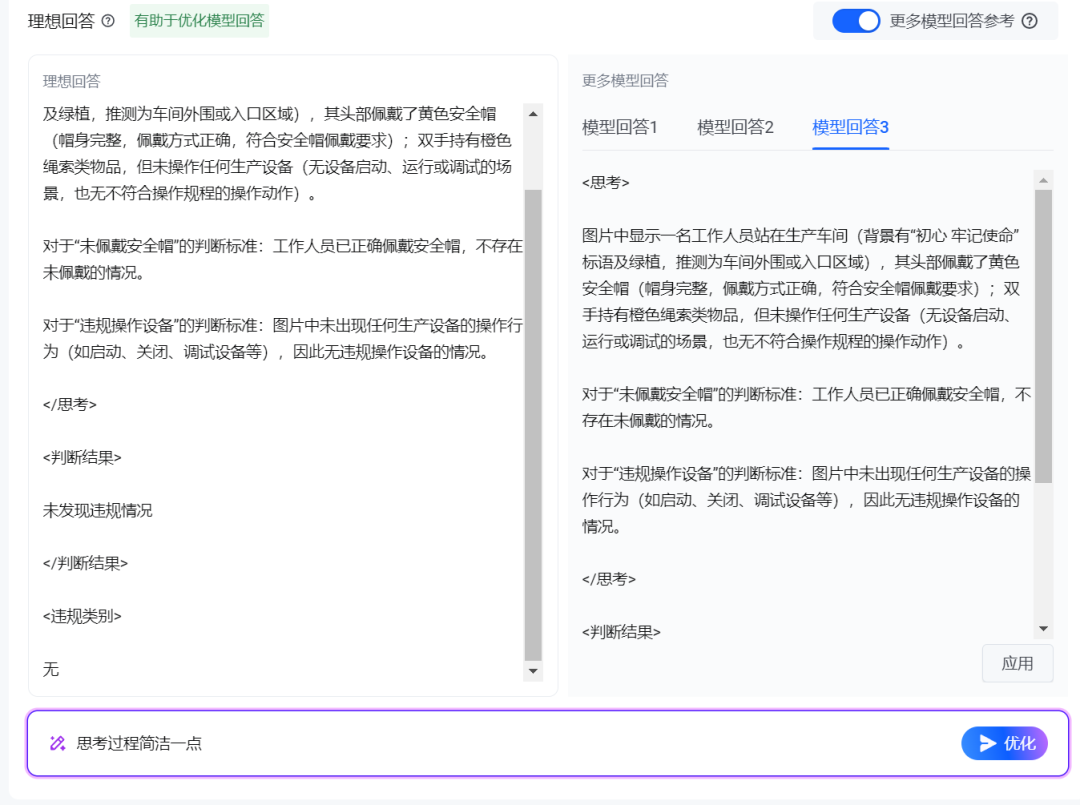Screen dimensions: 1080x805
Task: Click the help icon beside 理想回答
Action: pyautogui.click(x=108, y=21)
